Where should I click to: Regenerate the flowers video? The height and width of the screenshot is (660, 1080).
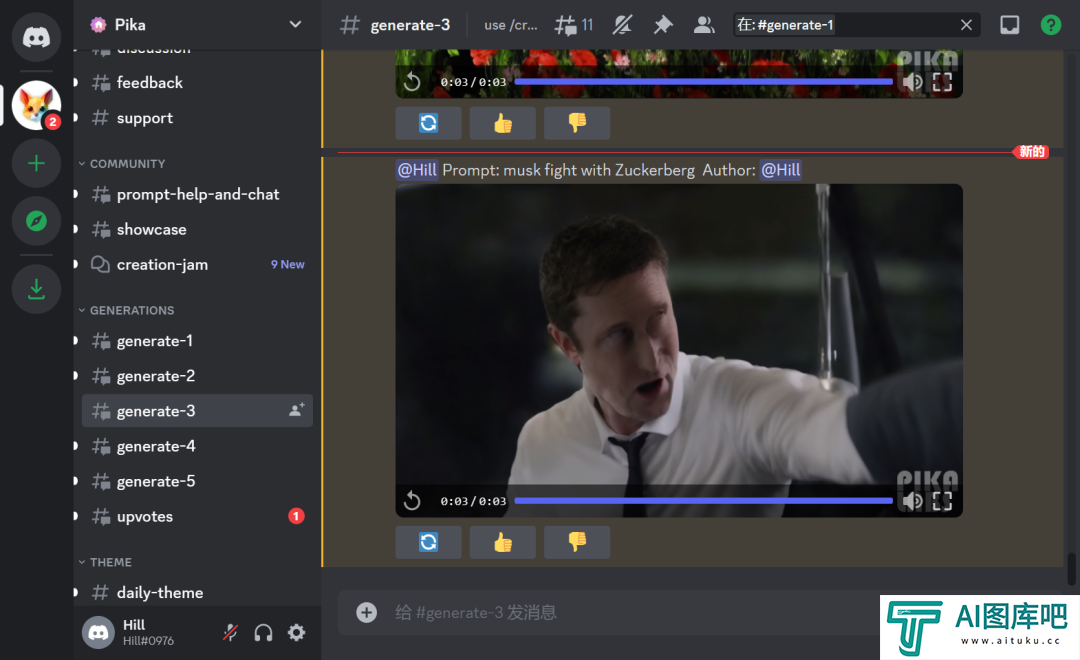tap(428, 123)
